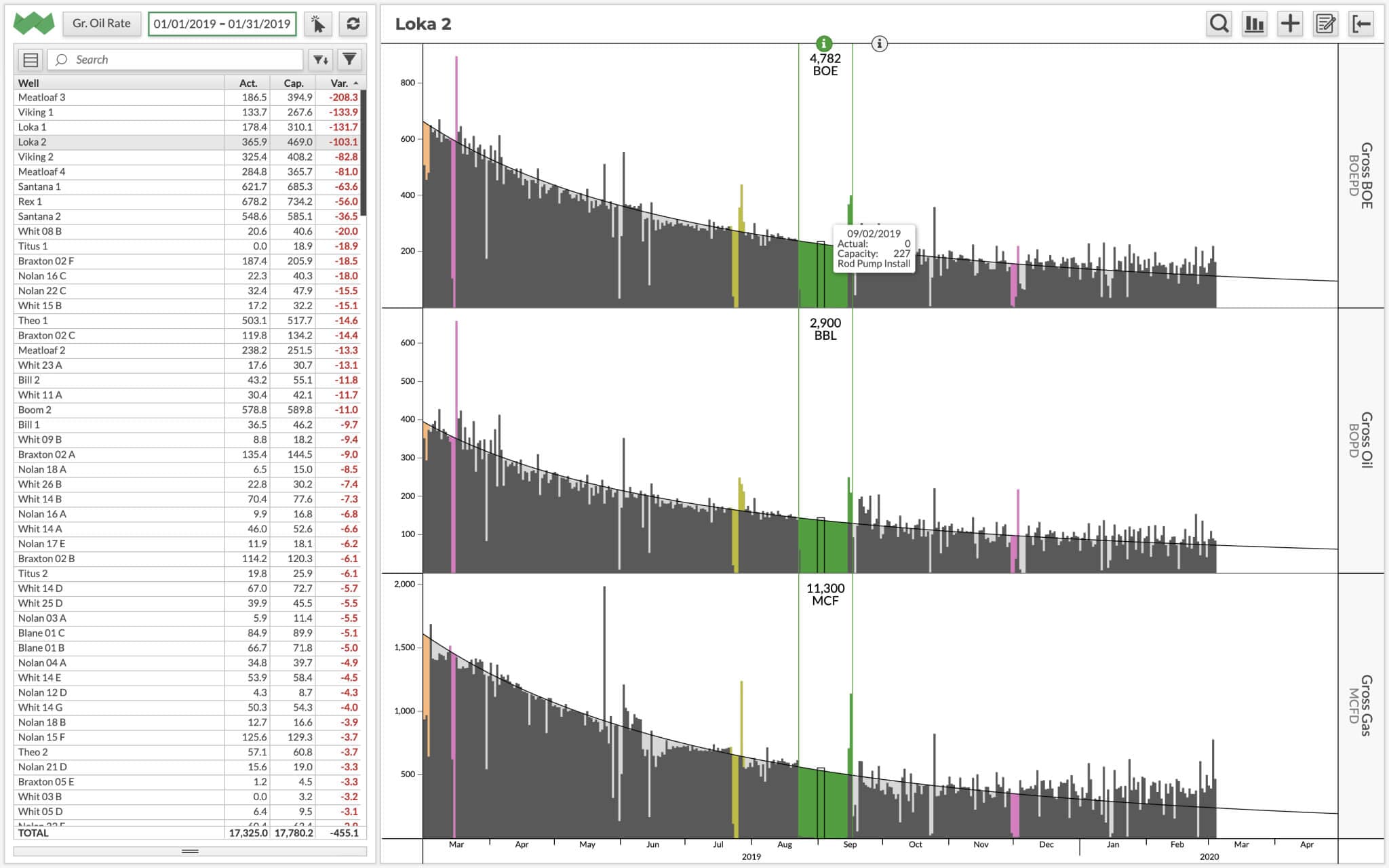Click the date range input field
Image resolution: width=1389 pixels, height=868 pixels.
click(x=222, y=24)
